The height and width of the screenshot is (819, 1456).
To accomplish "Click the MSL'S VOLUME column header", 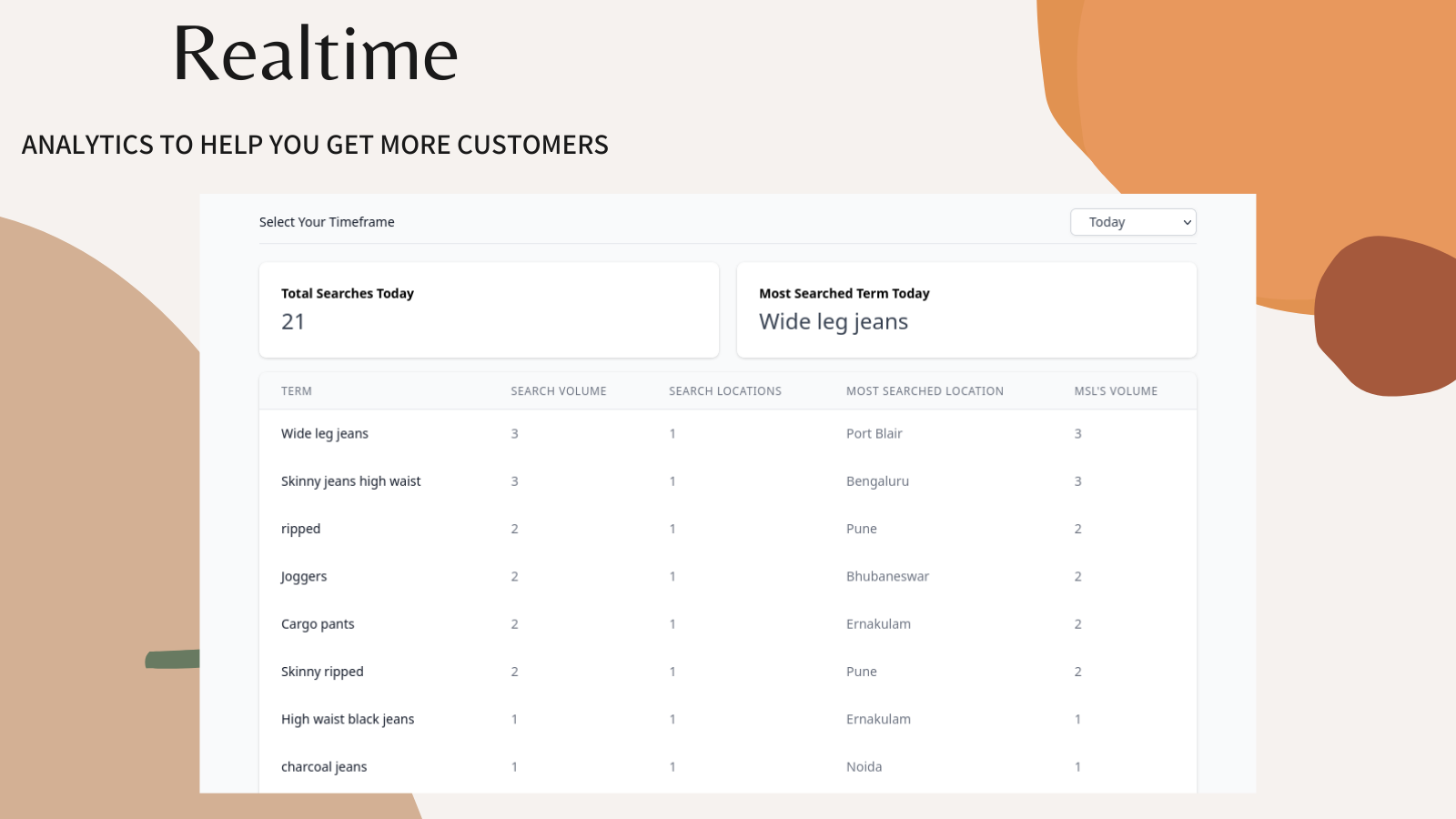I will pos(1116,391).
